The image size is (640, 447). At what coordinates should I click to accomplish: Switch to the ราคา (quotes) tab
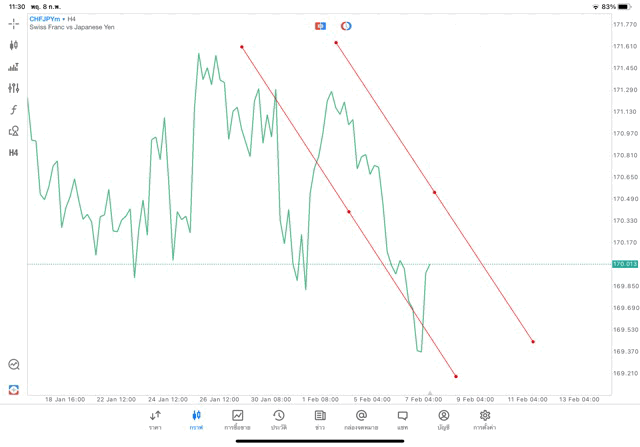coord(155,419)
